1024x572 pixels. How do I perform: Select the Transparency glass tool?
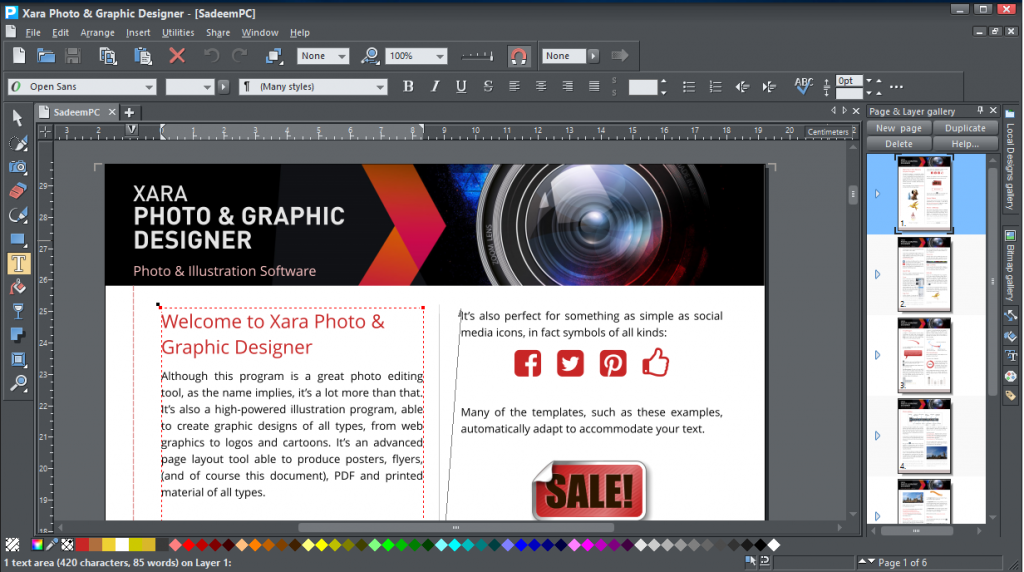[18, 311]
